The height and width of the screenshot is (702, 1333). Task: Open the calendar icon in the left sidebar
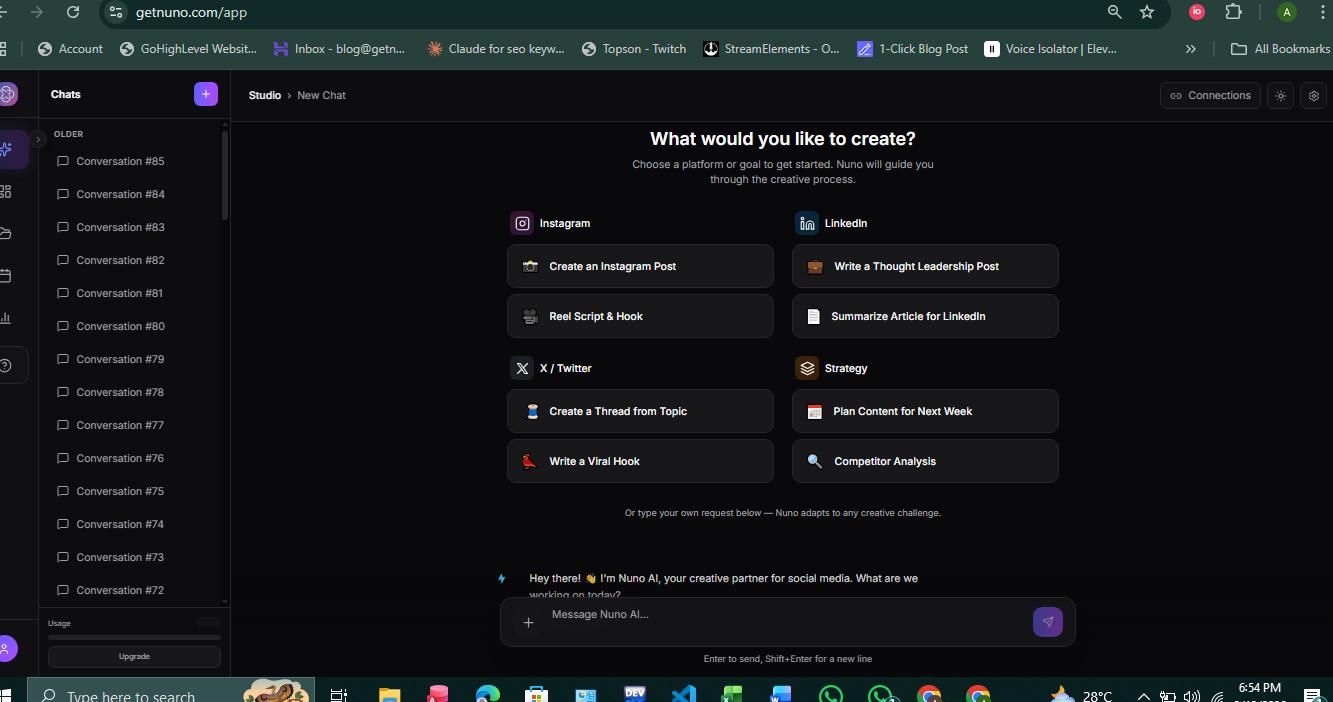(x=6, y=276)
